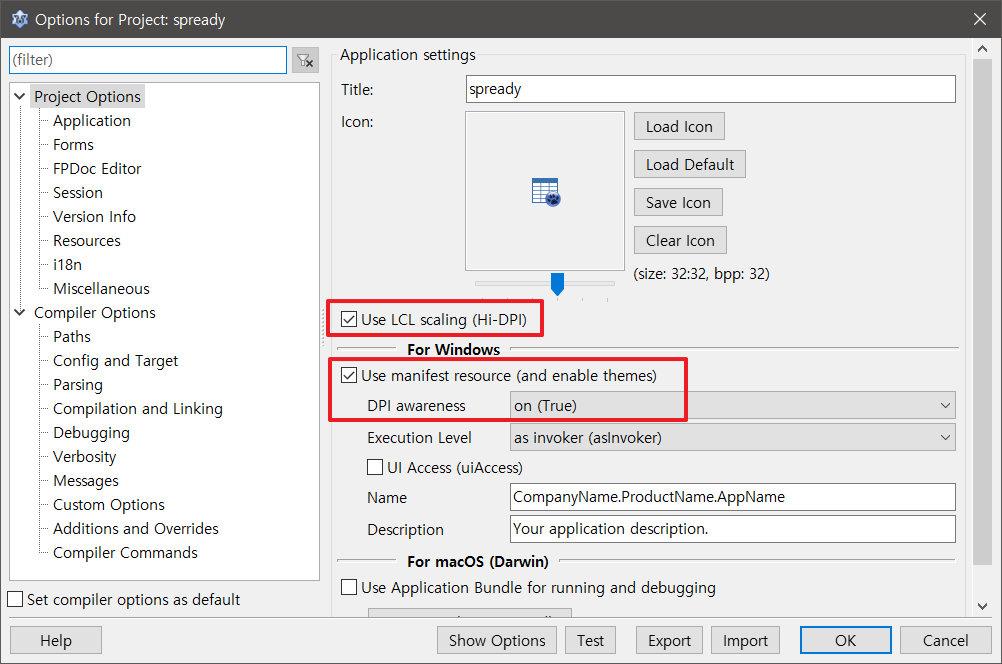Image resolution: width=1002 pixels, height=664 pixels.
Task: Select Compiler Commands page
Action: tap(126, 553)
